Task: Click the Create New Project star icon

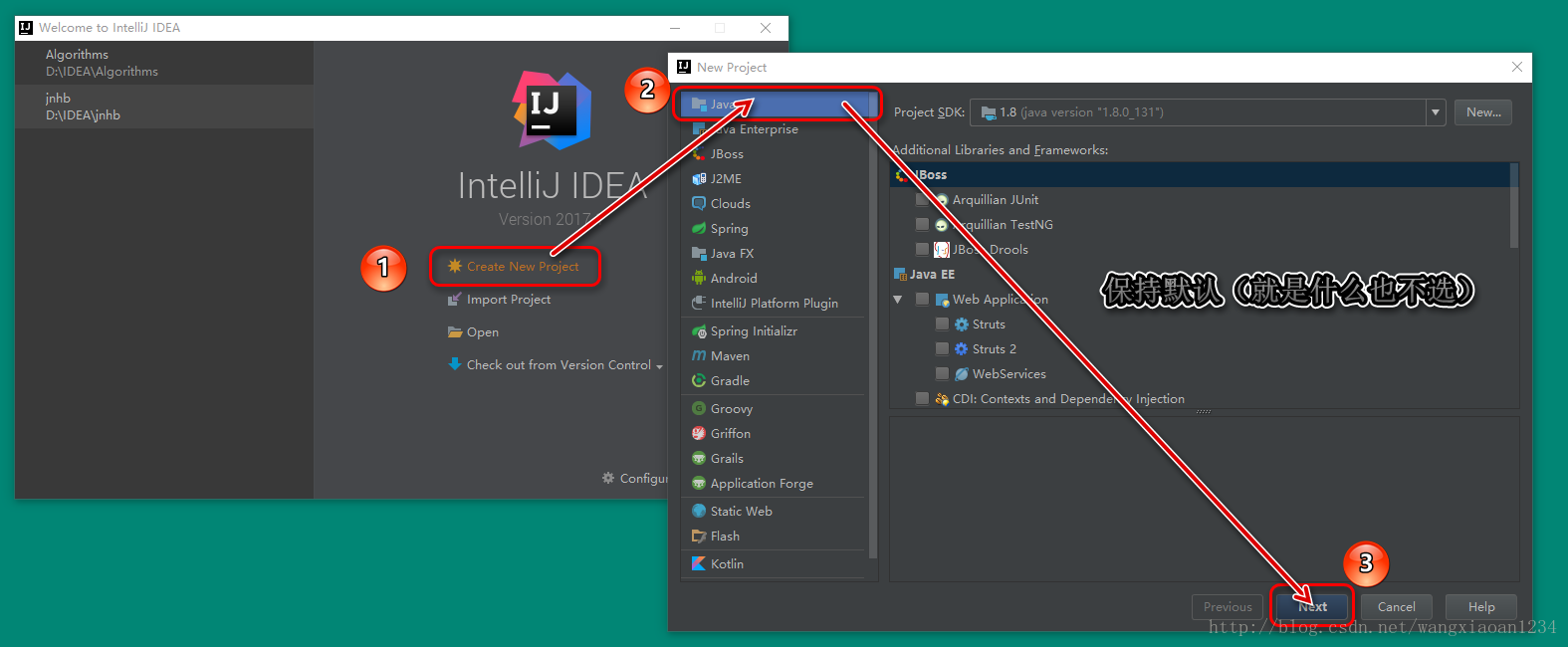Action: tap(455, 266)
